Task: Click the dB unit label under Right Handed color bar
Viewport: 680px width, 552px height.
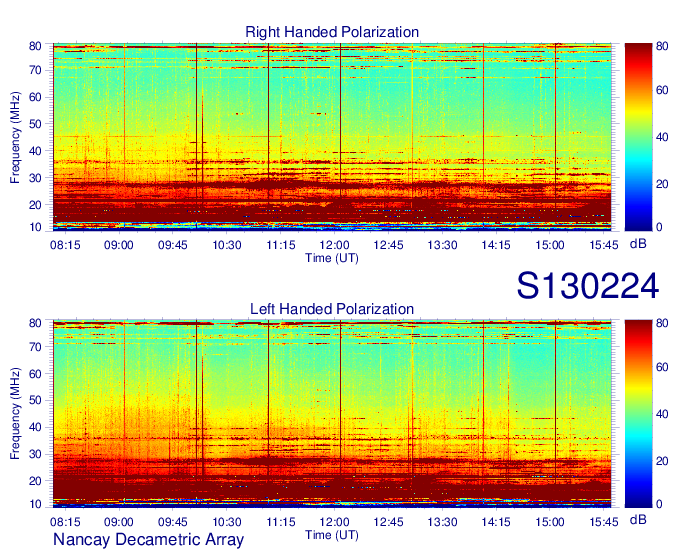Action: coord(638,244)
